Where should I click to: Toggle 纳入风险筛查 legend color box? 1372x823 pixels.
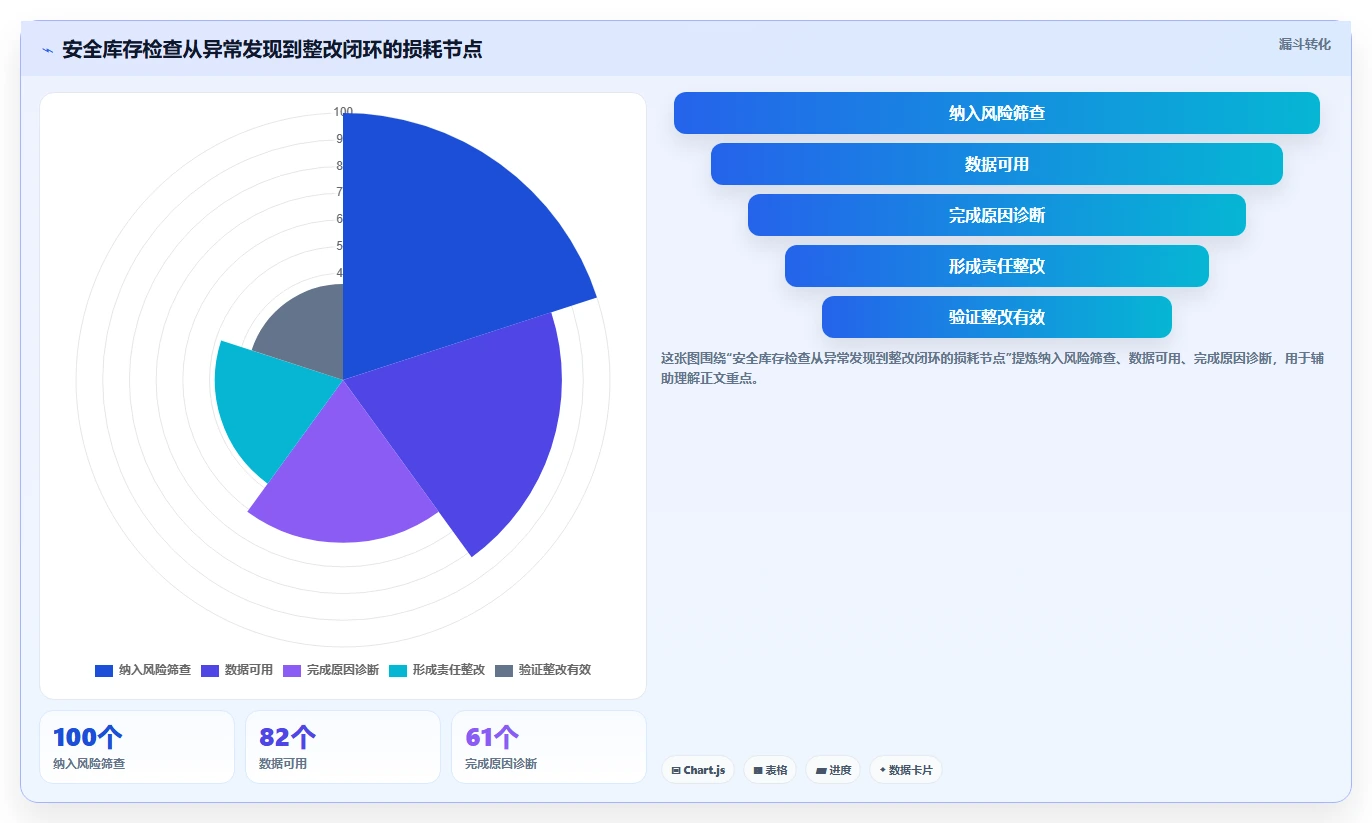104,670
